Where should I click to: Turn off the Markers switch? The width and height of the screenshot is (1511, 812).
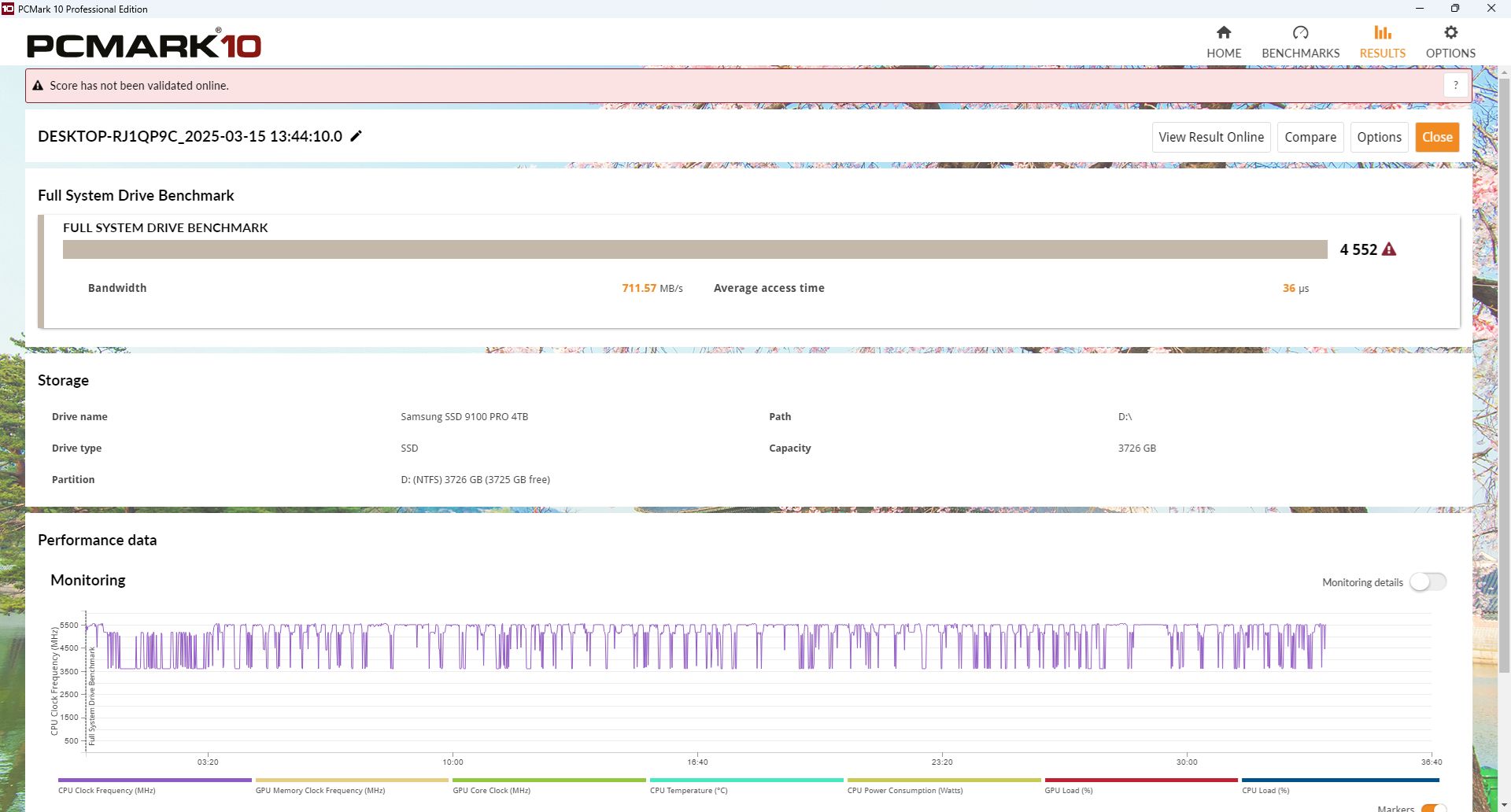pyautogui.click(x=1434, y=808)
